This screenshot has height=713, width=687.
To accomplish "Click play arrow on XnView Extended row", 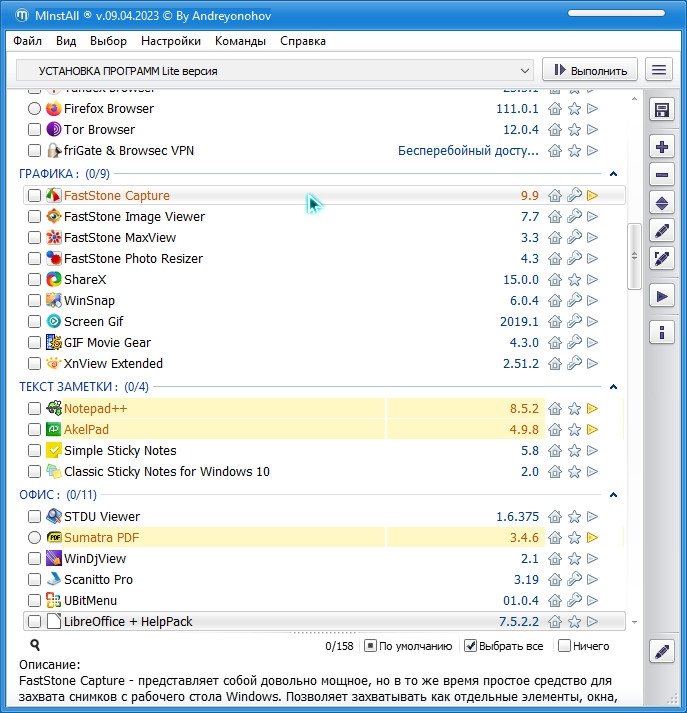I will point(592,363).
